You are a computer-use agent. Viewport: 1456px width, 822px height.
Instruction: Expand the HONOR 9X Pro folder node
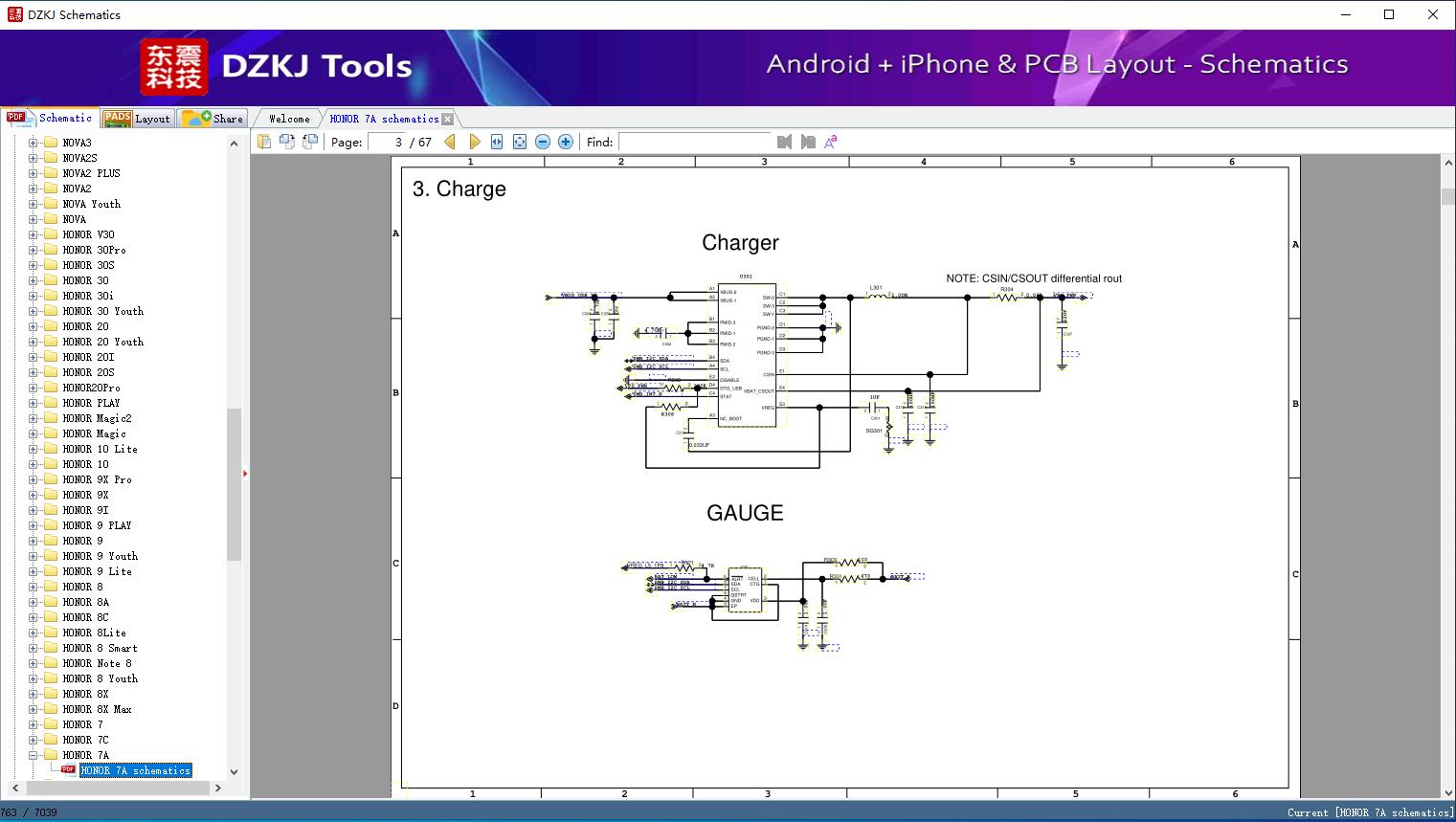click(34, 479)
